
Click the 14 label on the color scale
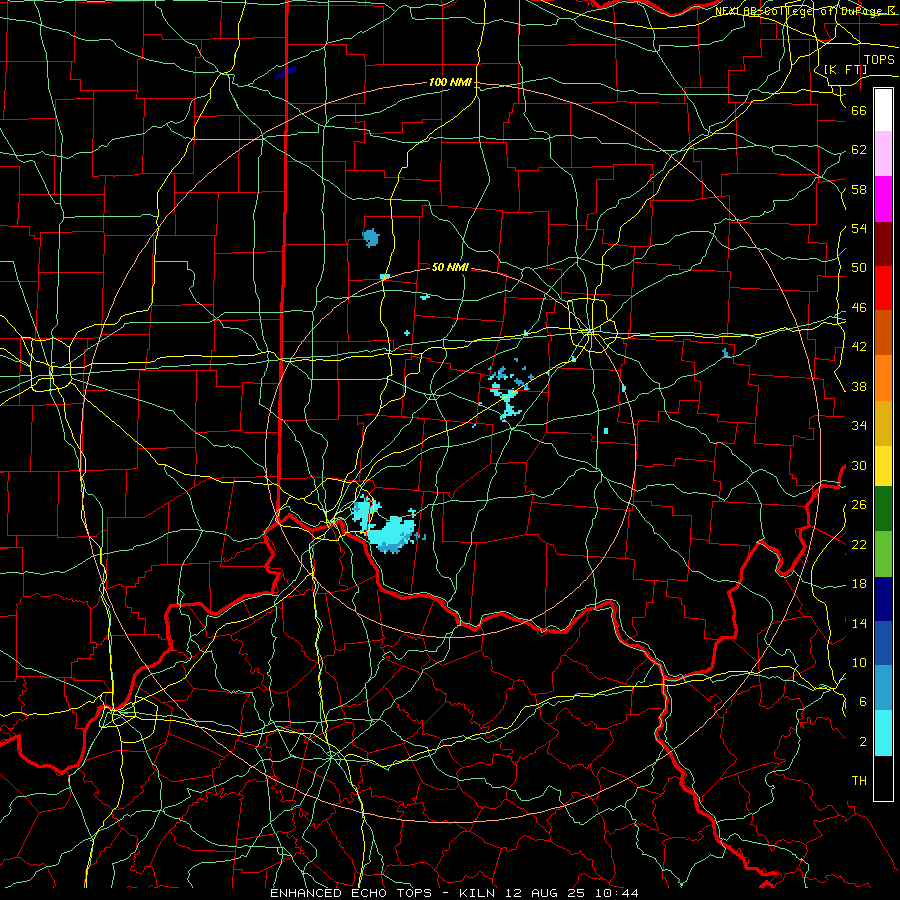(x=859, y=623)
